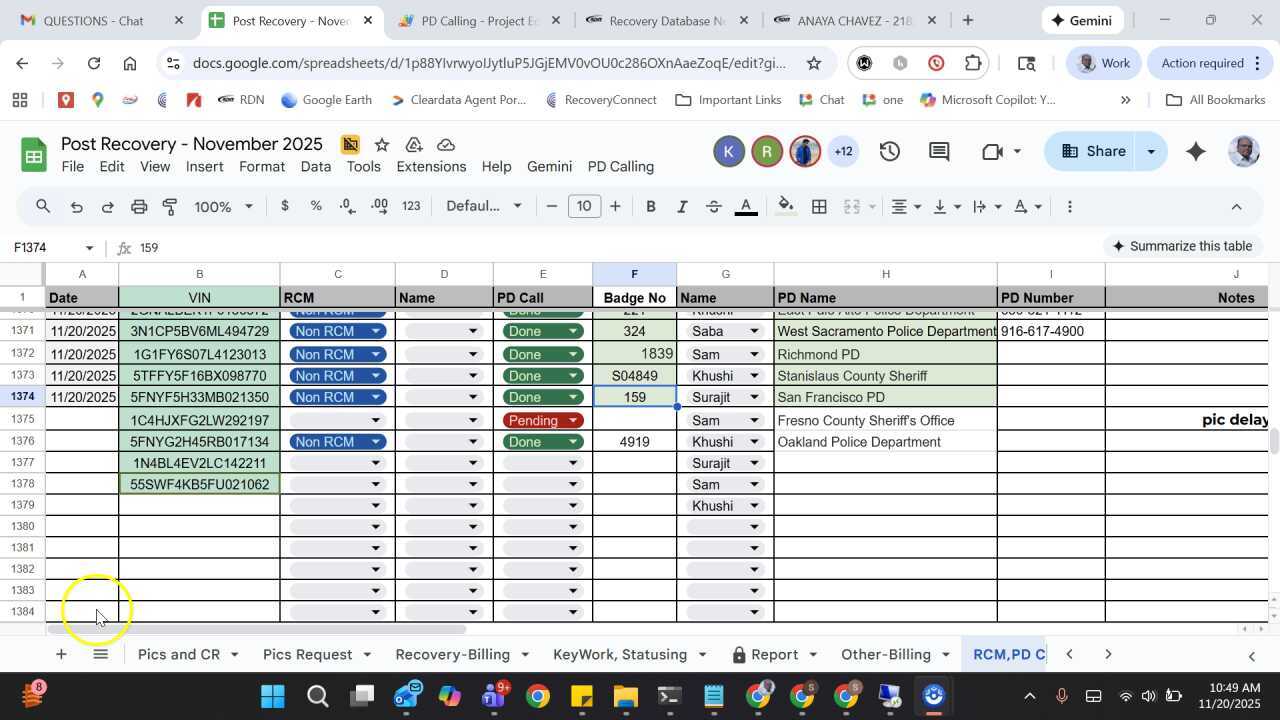Click the Share button

click(x=1092, y=152)
